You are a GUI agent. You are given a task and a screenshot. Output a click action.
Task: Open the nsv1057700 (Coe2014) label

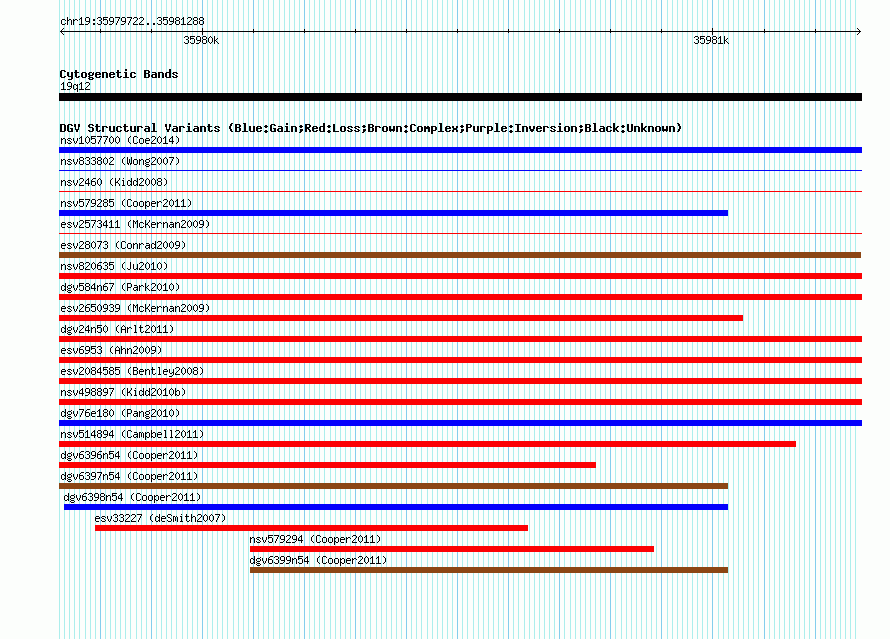pyautogui.click(x=120, y=140)
